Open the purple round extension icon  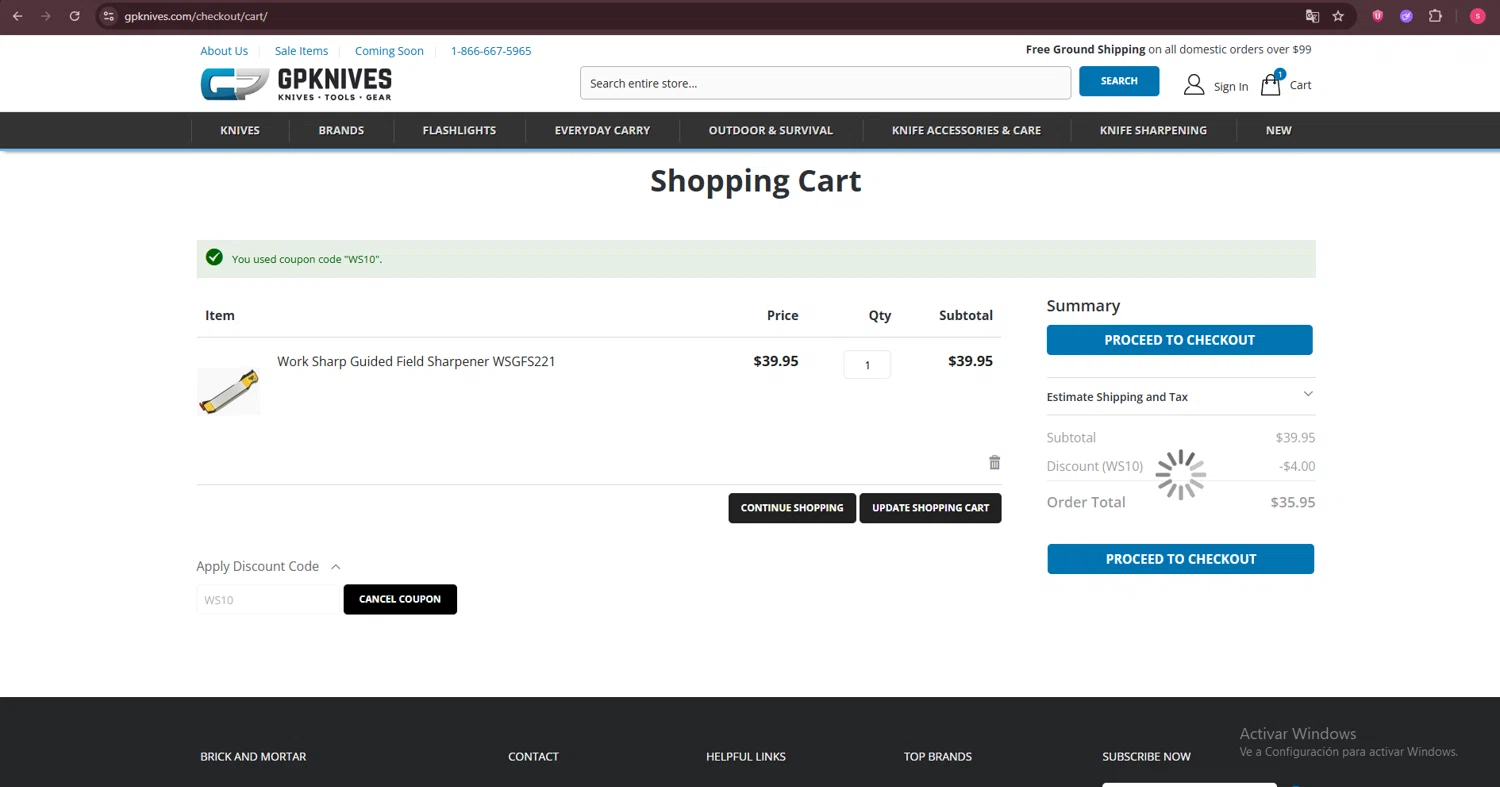1406,16
